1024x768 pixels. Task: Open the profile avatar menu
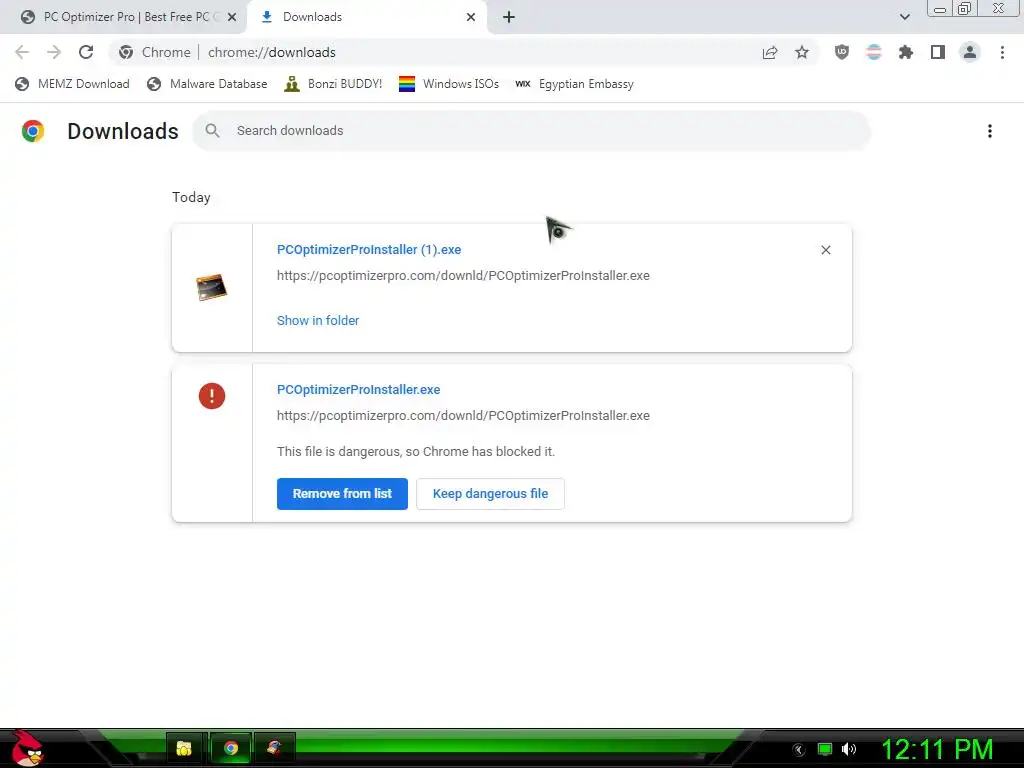[970, 52]
